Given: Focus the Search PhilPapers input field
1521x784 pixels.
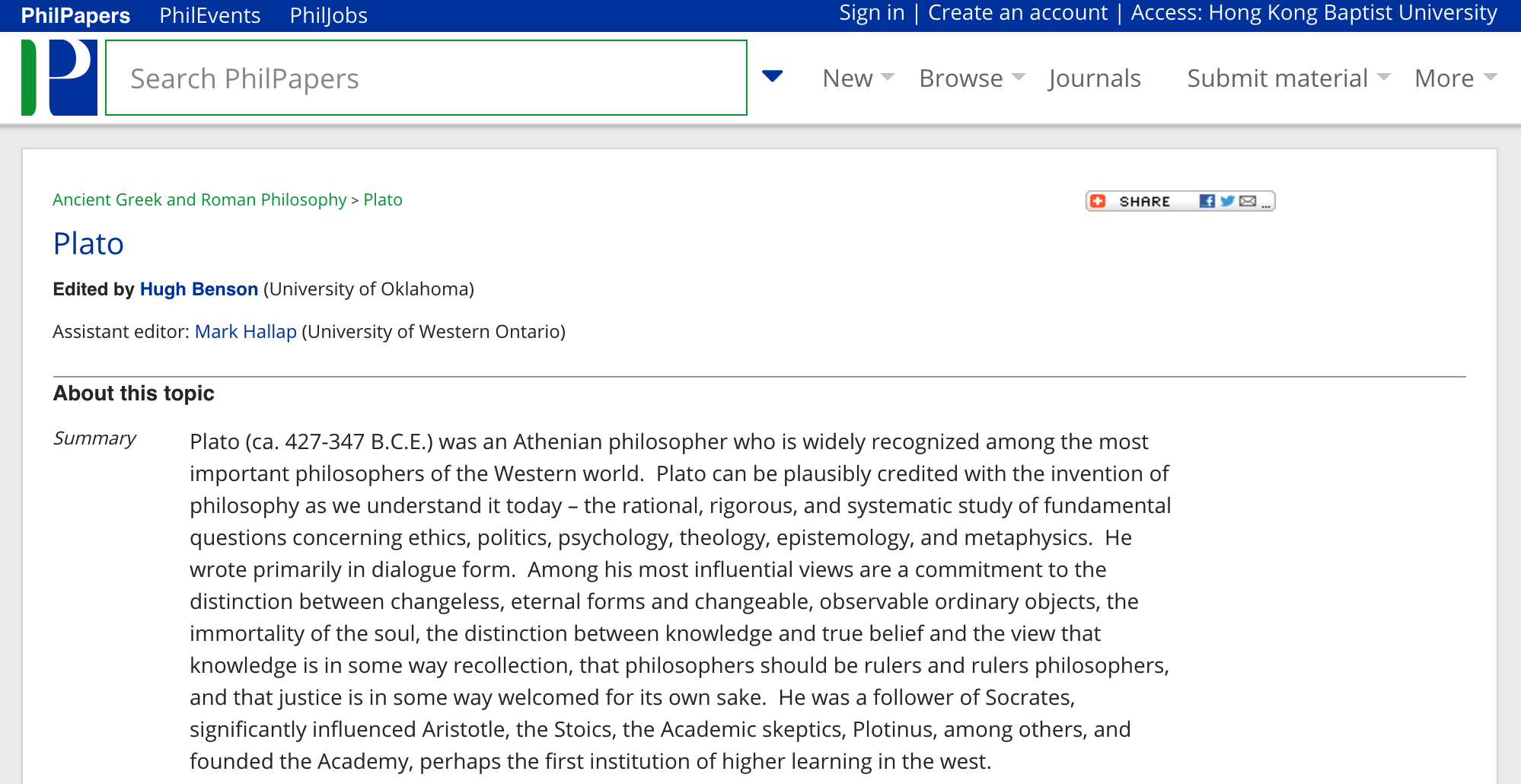Looking at the screenshot, I should point(426,78).
